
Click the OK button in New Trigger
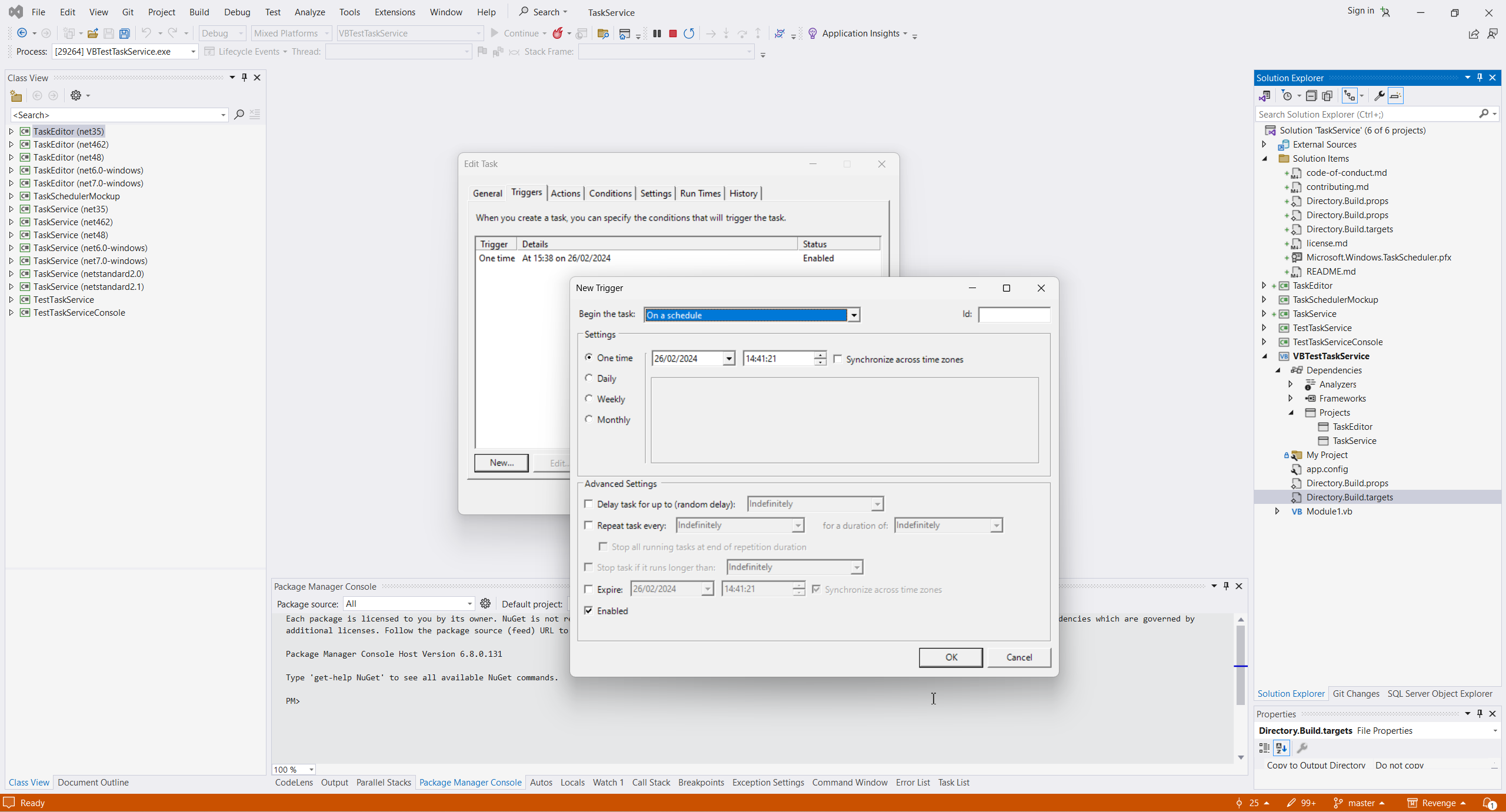tap(951, 657)
